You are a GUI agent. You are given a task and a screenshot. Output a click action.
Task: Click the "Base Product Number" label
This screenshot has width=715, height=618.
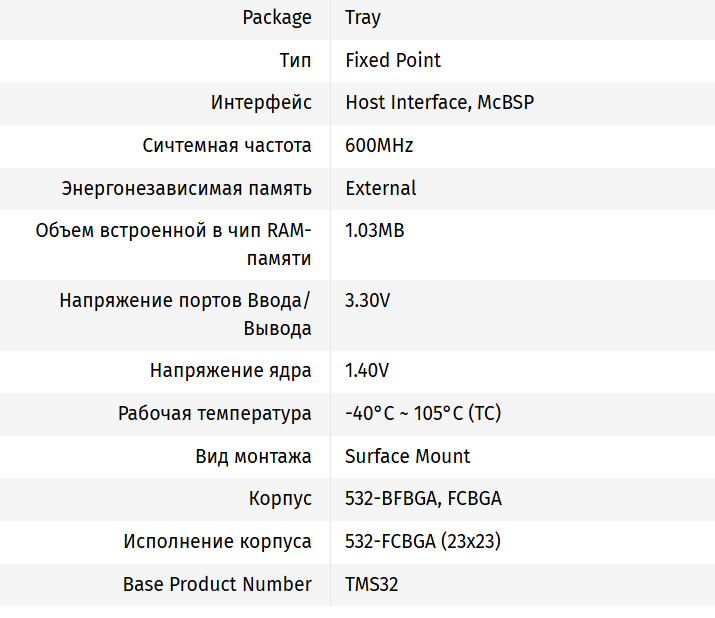tap(217, 584)
